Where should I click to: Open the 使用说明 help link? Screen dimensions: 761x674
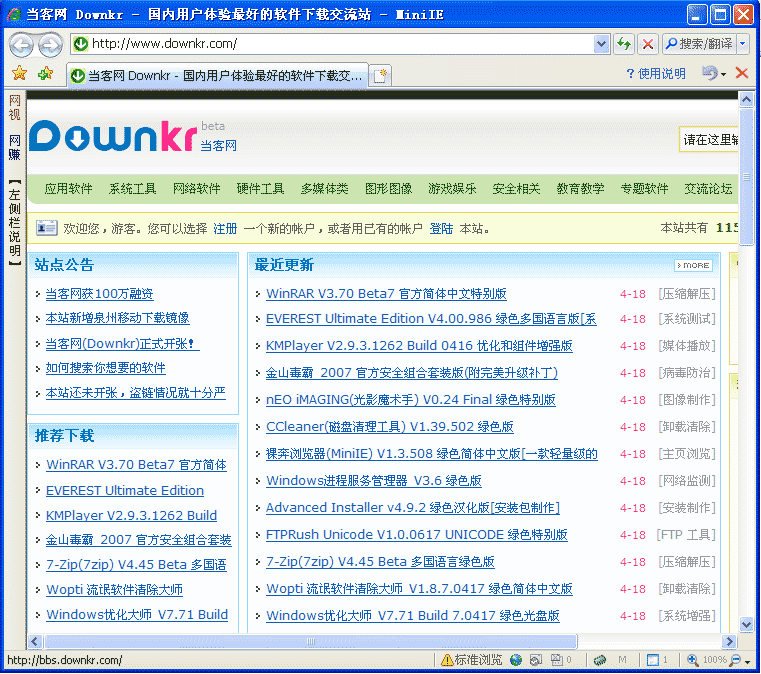point(656,74)
